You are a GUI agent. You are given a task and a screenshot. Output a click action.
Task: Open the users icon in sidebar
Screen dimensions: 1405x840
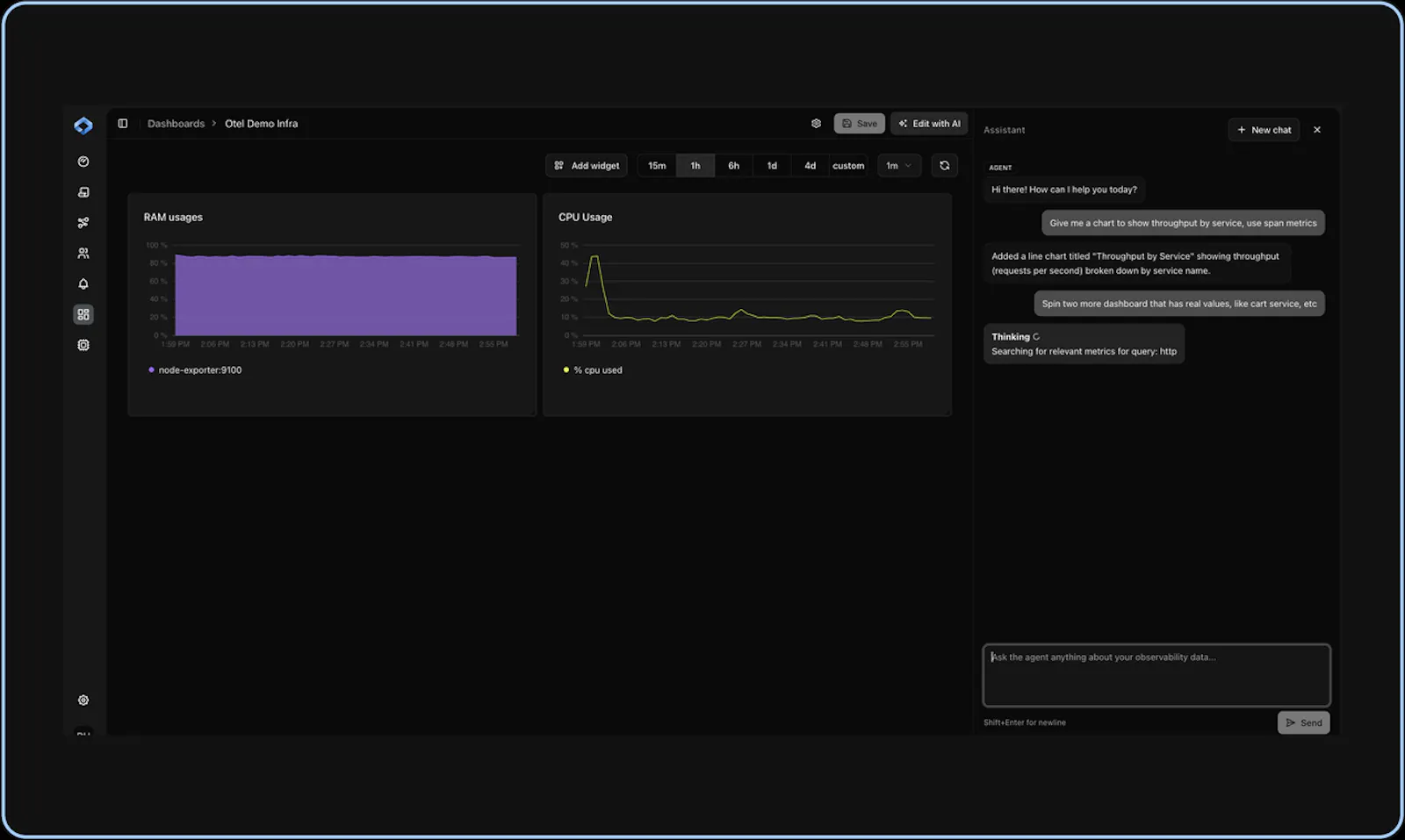pos(83,253)
